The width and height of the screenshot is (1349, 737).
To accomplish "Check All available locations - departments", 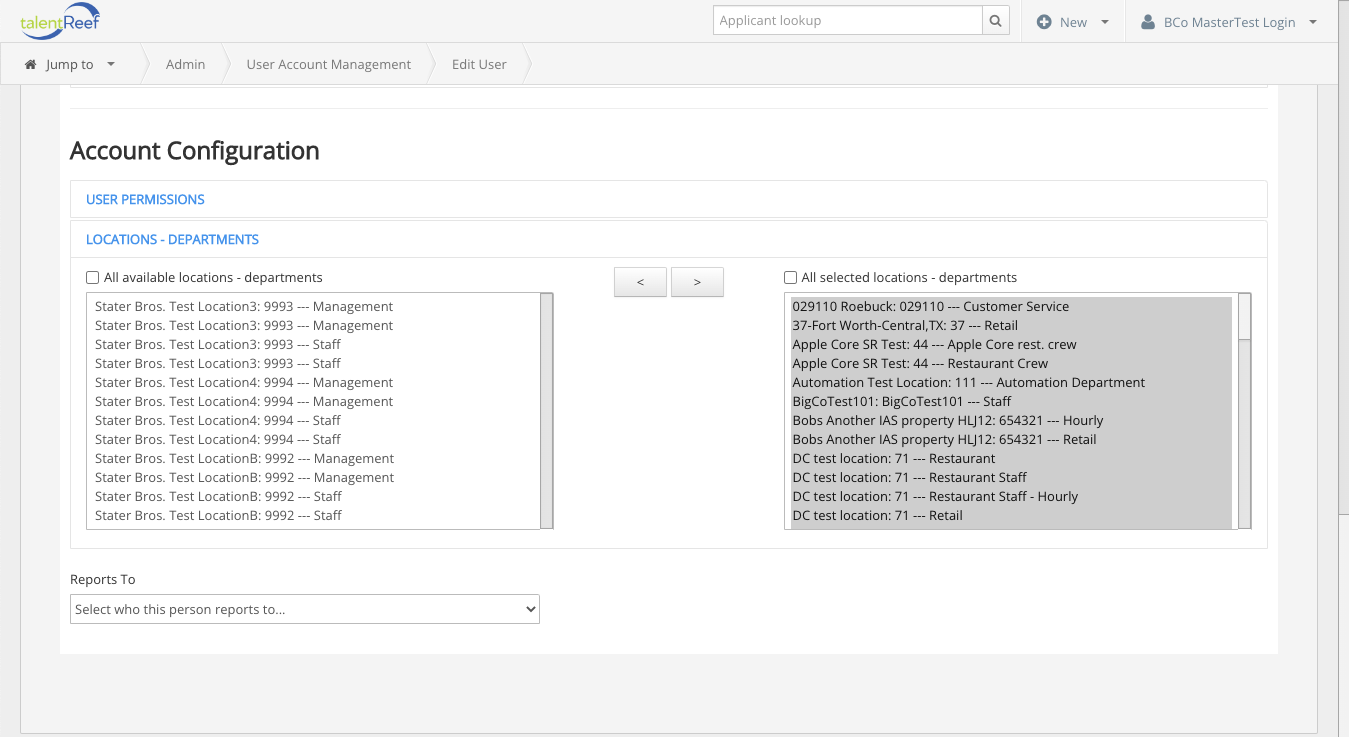I will pyautogui.click(x=93, y=278).
